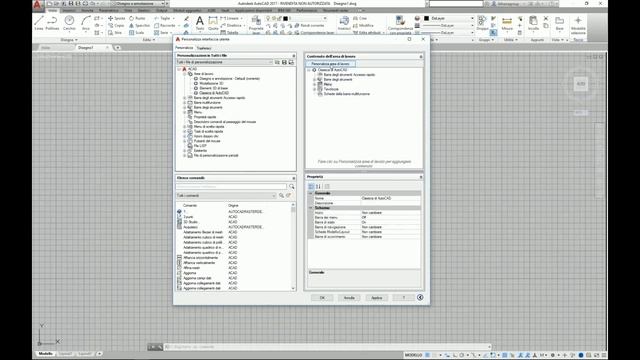Click the Gruppo icon in the ribbon
The height and width of the screenshot is (360, 640).
click(x=482, y=23)
